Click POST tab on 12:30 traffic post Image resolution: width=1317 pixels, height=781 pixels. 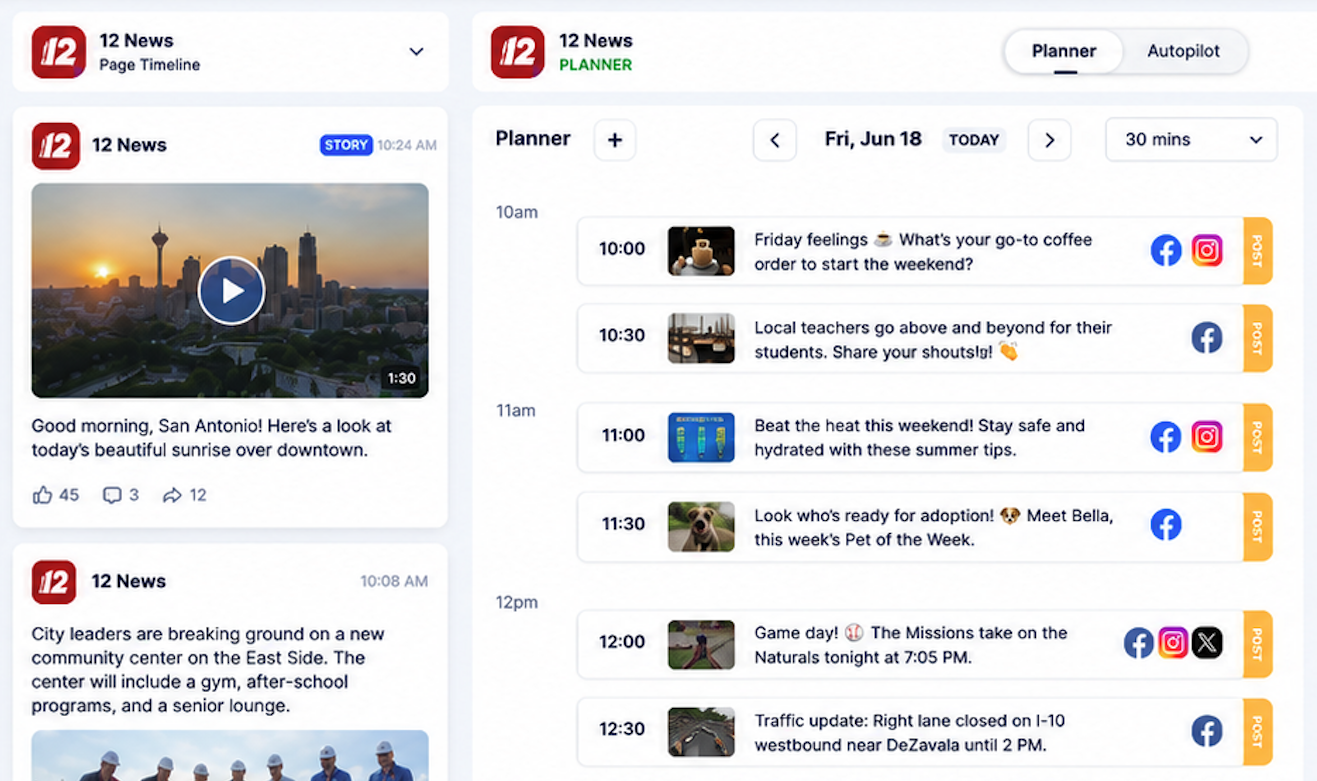tap(1258, 732)
